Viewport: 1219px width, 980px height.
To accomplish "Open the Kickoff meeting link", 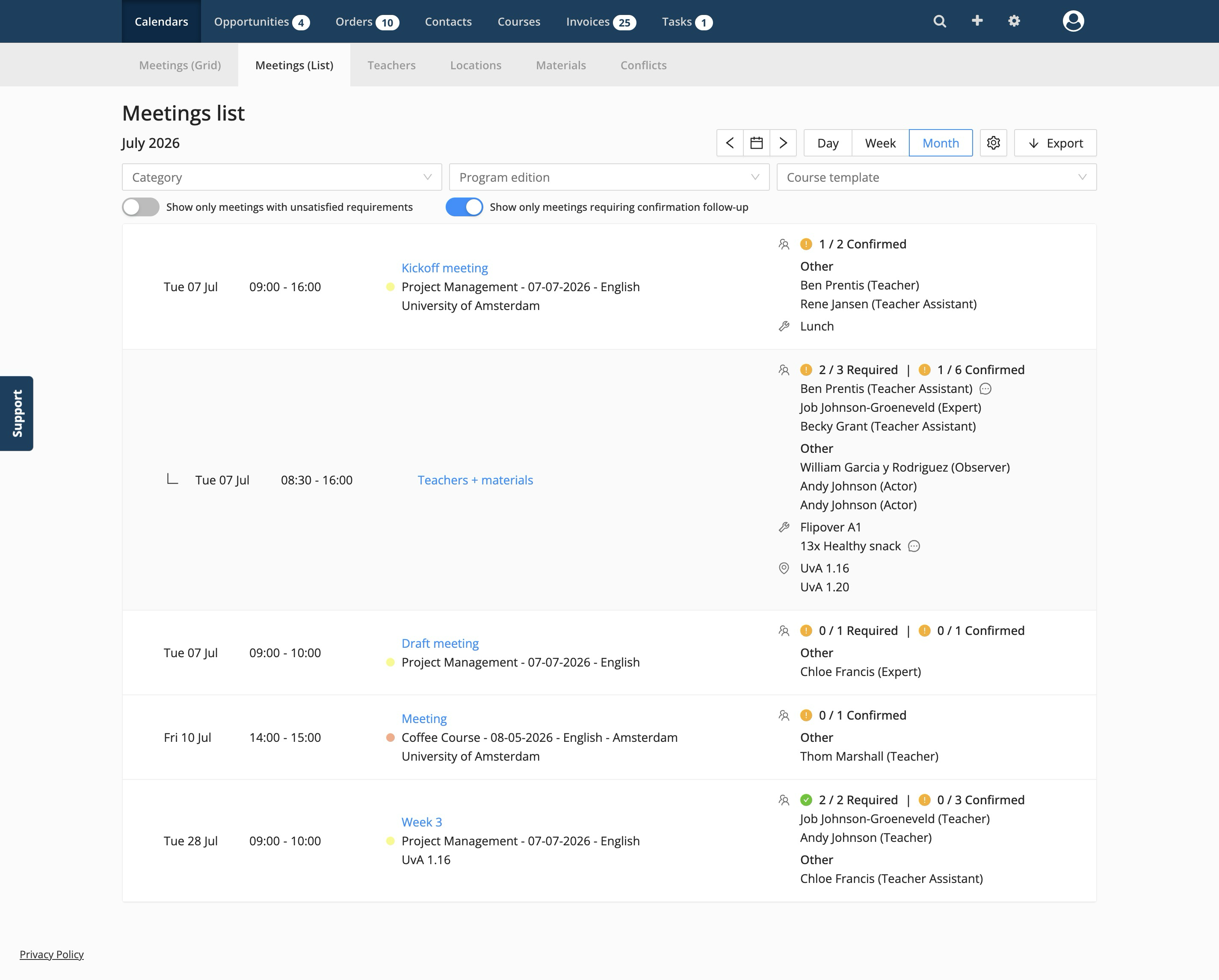I will pos(444,268).
